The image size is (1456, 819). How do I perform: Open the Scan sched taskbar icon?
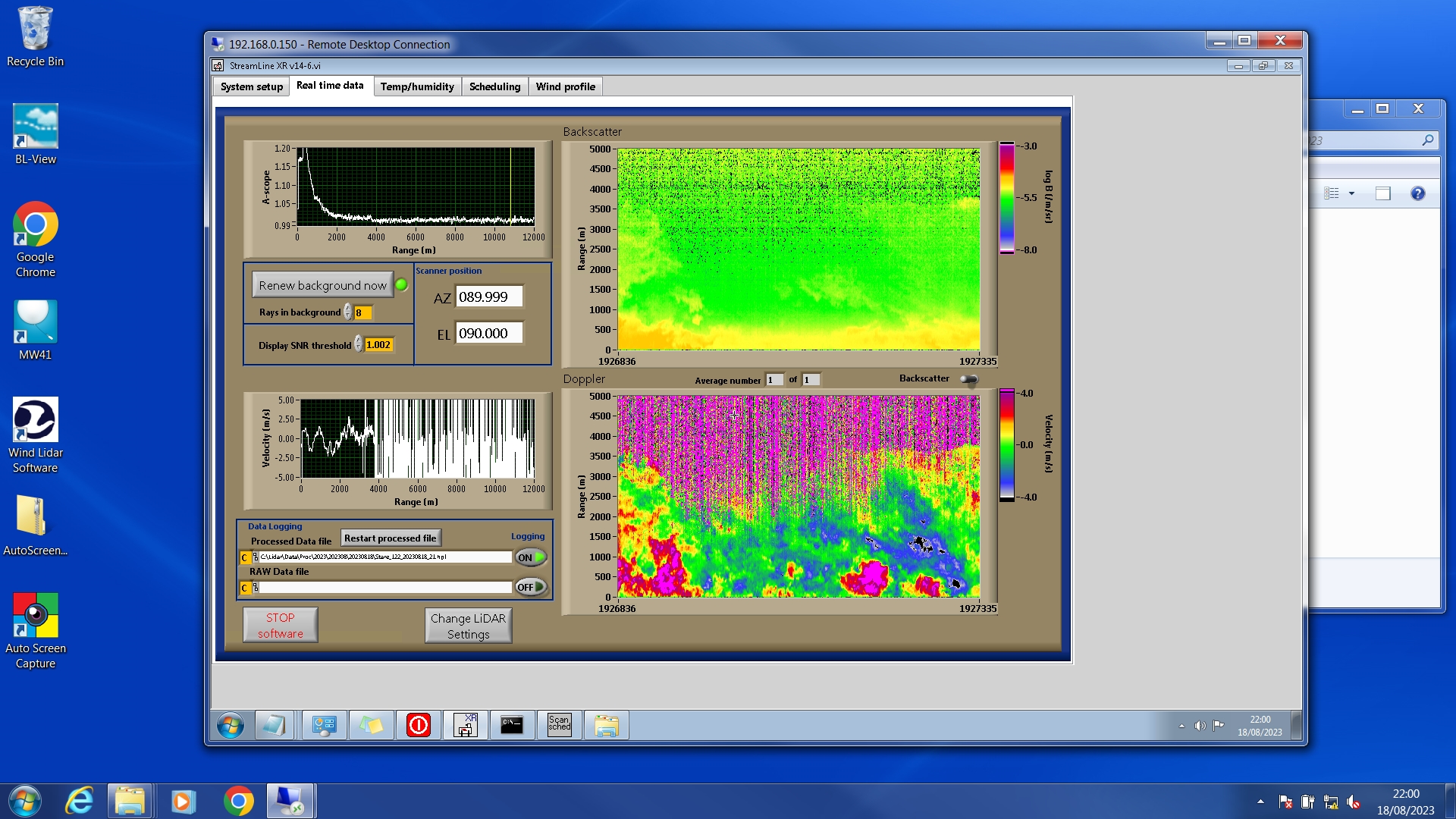point(559,725)
